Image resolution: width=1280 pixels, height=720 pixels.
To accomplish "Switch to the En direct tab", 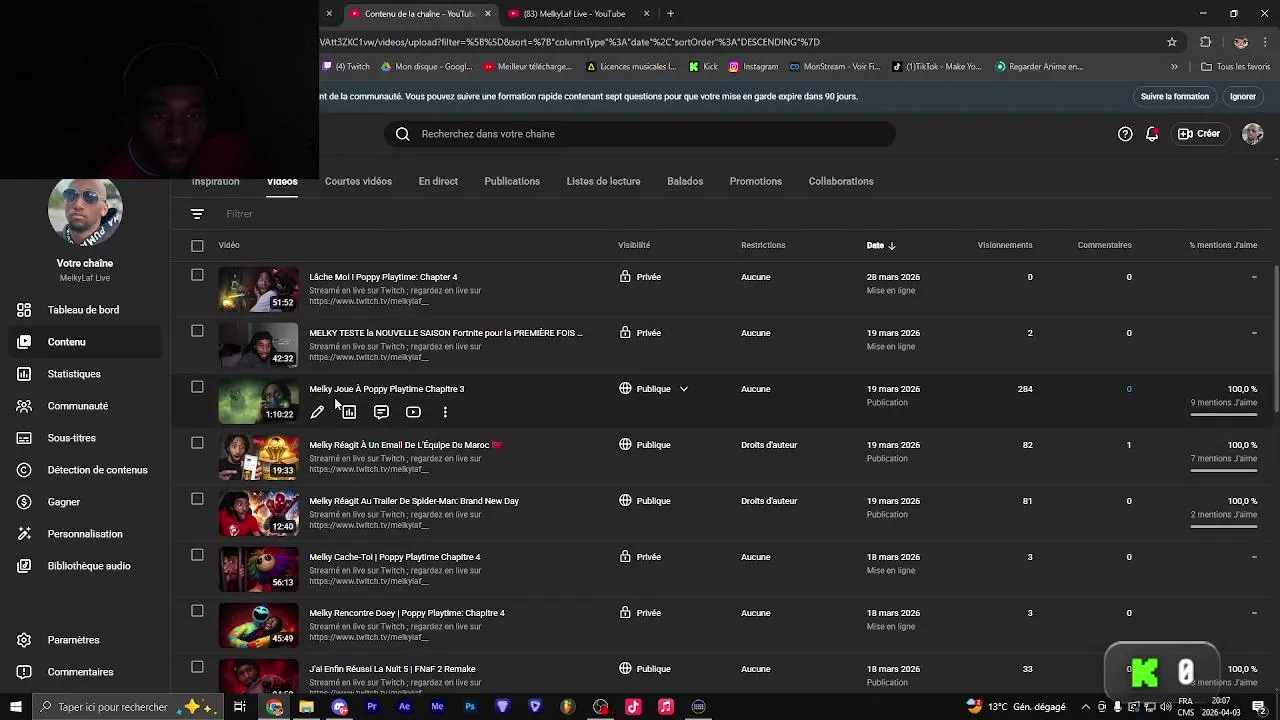I will [438, 181].
